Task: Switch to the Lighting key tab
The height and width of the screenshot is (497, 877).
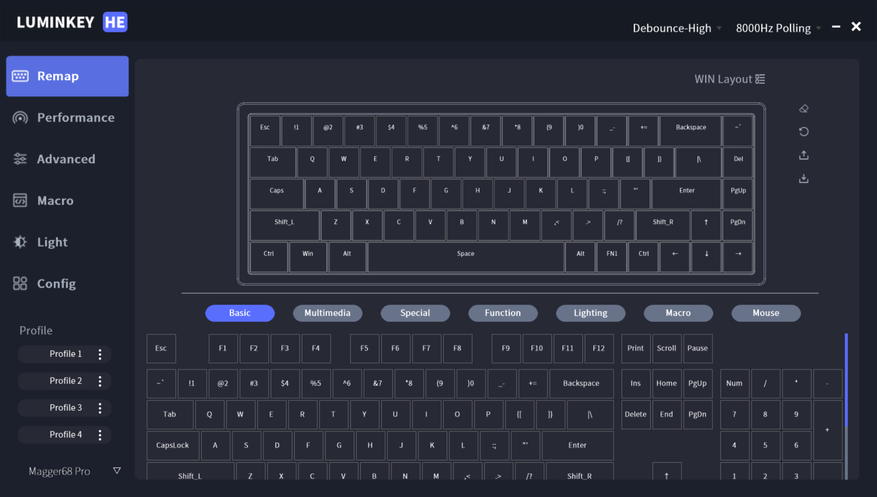Action: [x=590, y=313]
